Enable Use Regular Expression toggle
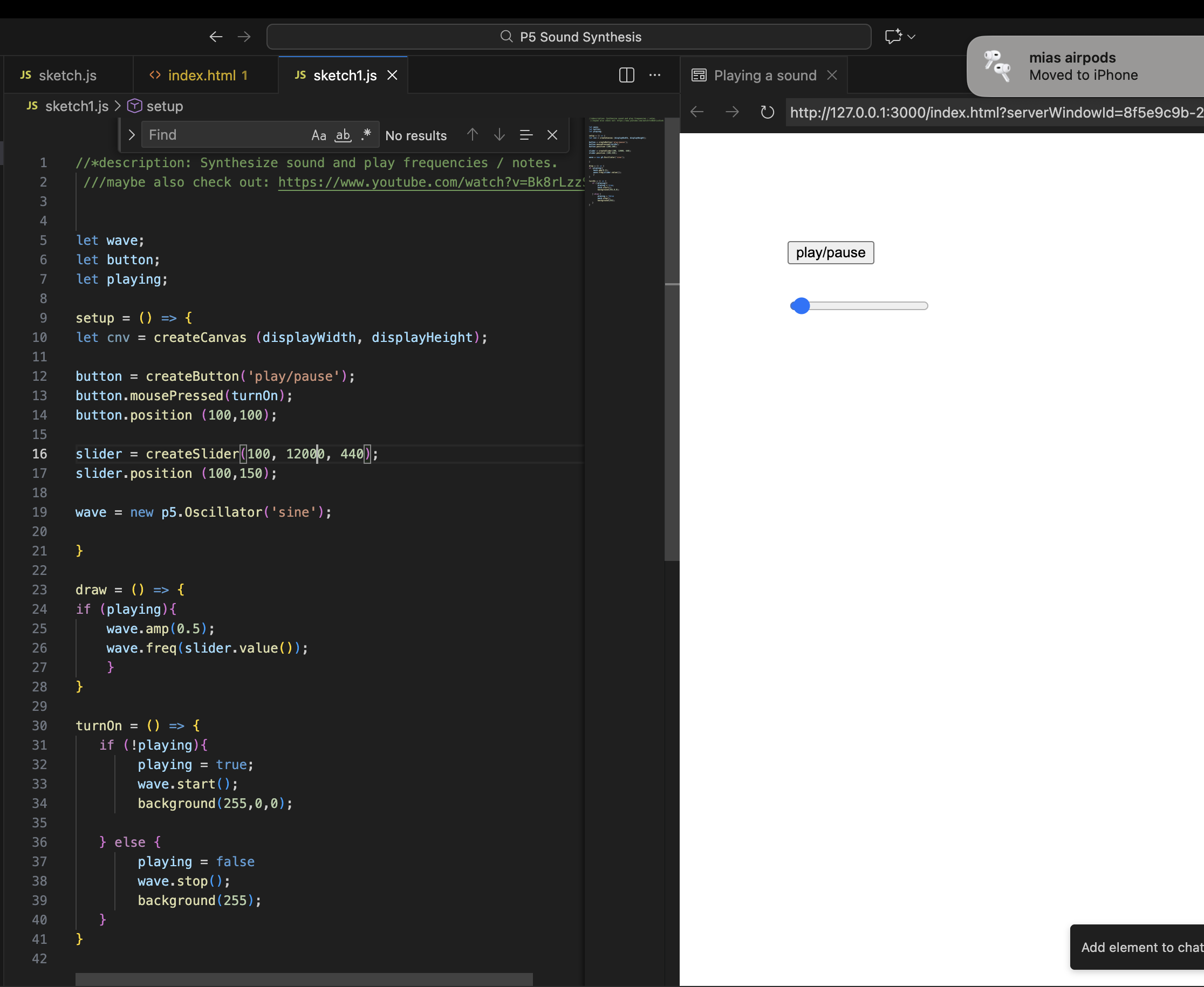1204x987 pixels. click(366, 135)
